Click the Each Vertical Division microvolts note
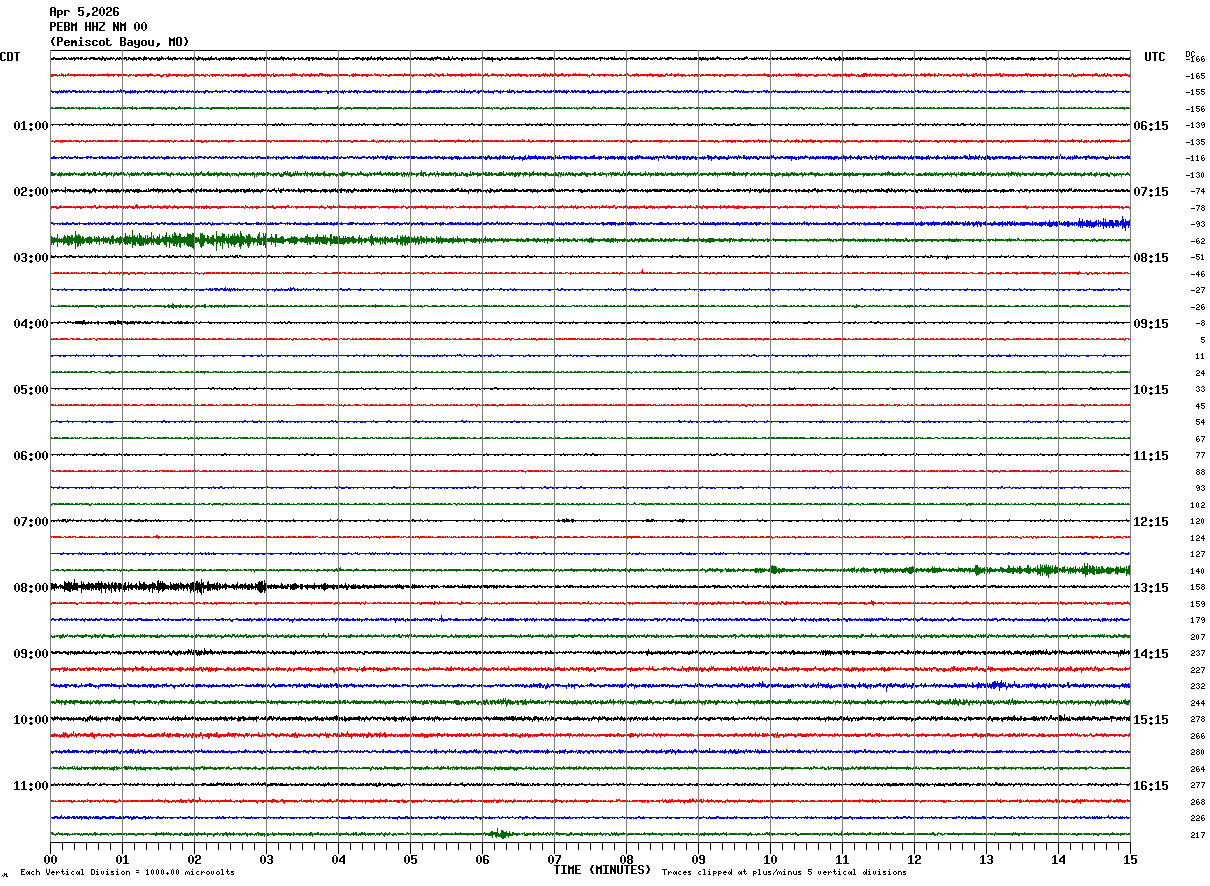 point(127,873)
